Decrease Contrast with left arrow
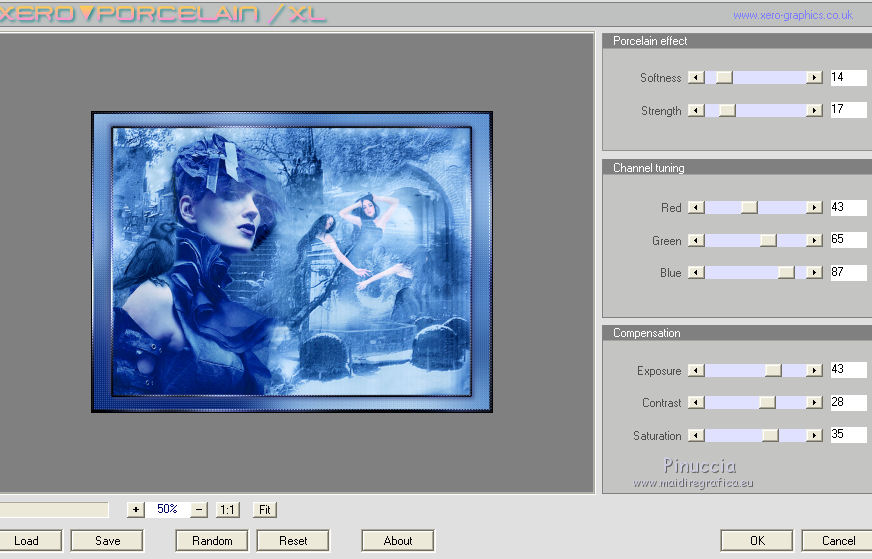Viewport: 872px width, 559px height. coord(696,403)
